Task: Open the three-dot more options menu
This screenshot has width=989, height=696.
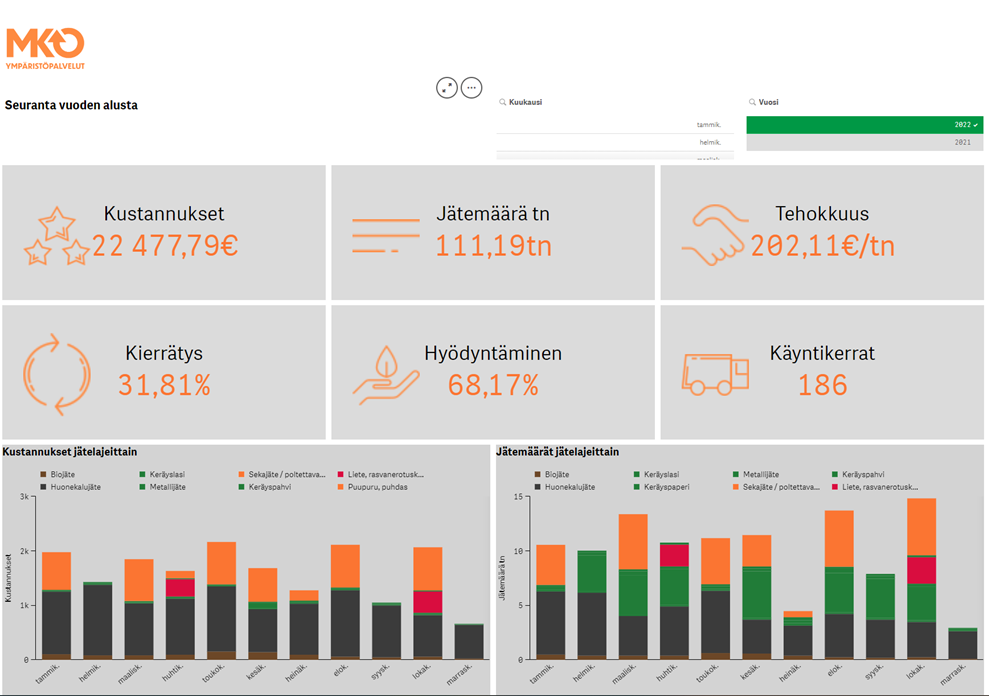Action: pos(472,88)
